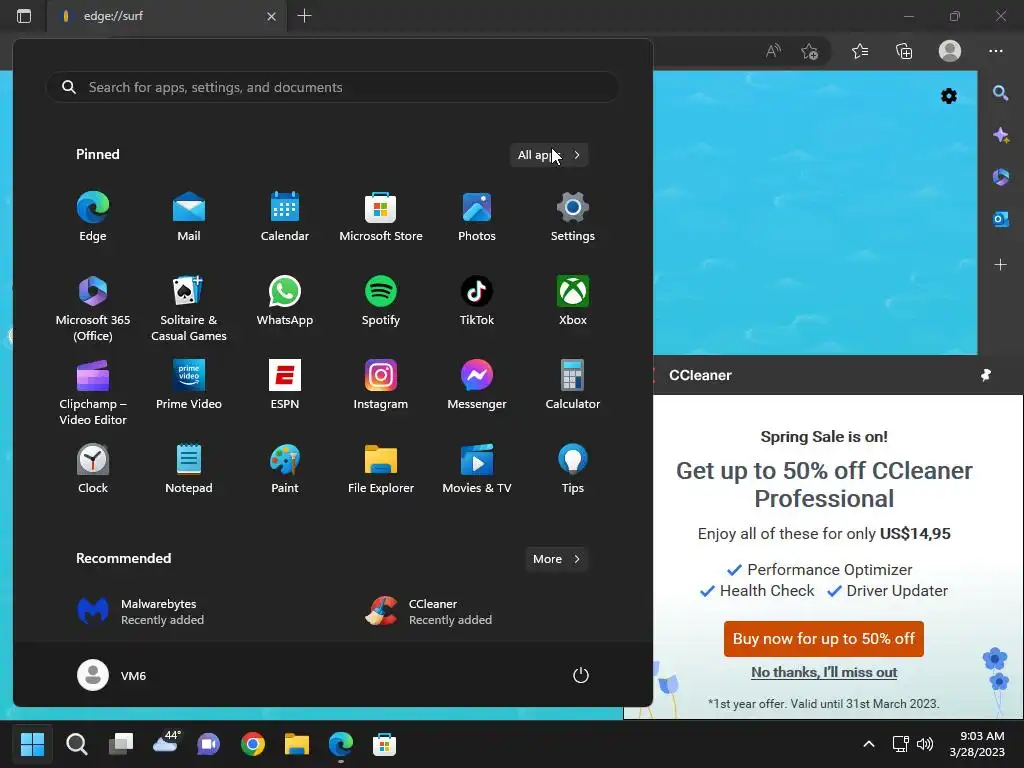Open Outlook in the Edge sidebar
The width and height of the screenshot is (1024, 768).
click(1000, 219)
